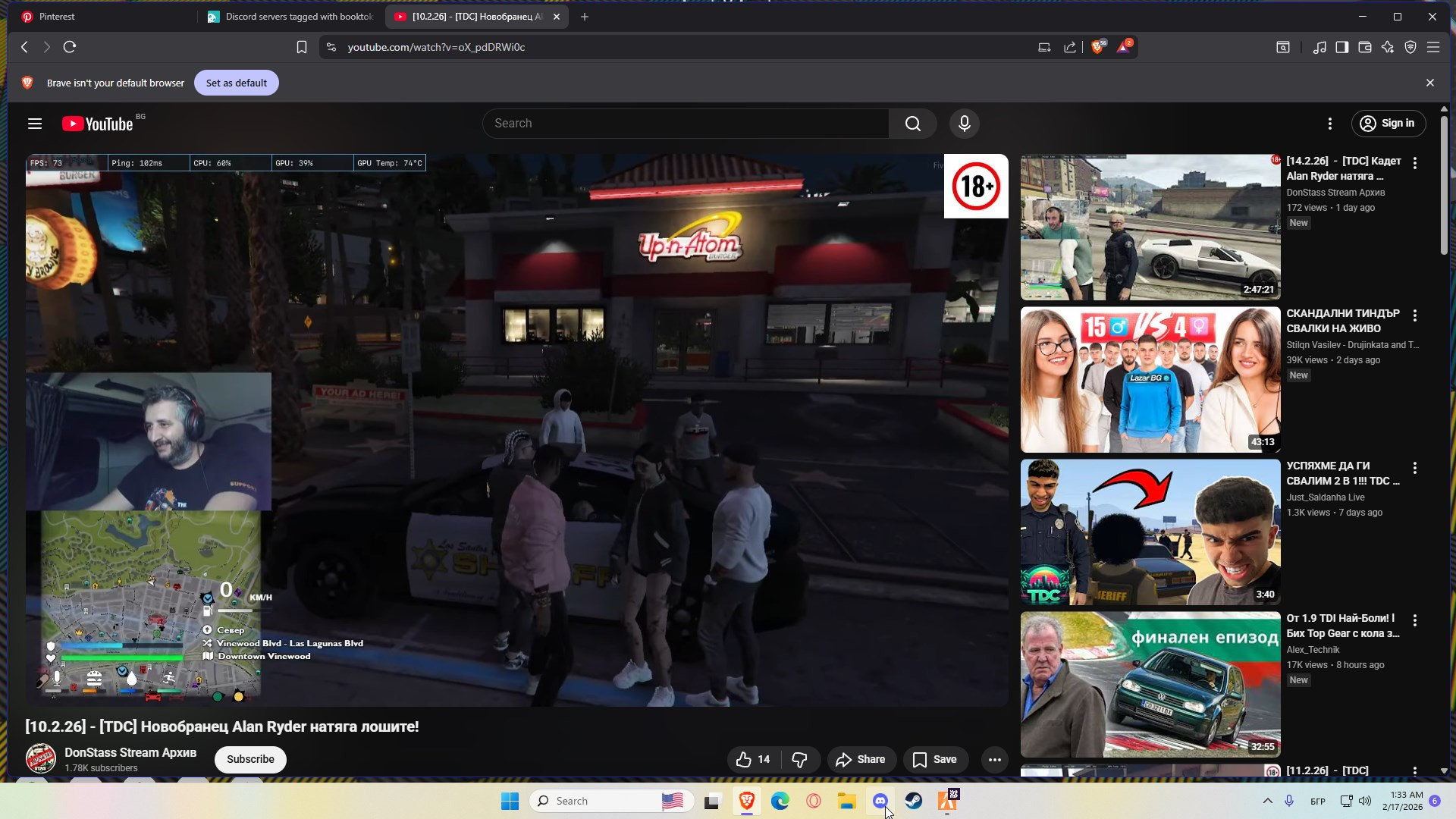The height and width of the screenshot is (819, 1456).
Task: Click the page vertical scrollbar
Action: pyautogui.click(x=1444, y=186)
